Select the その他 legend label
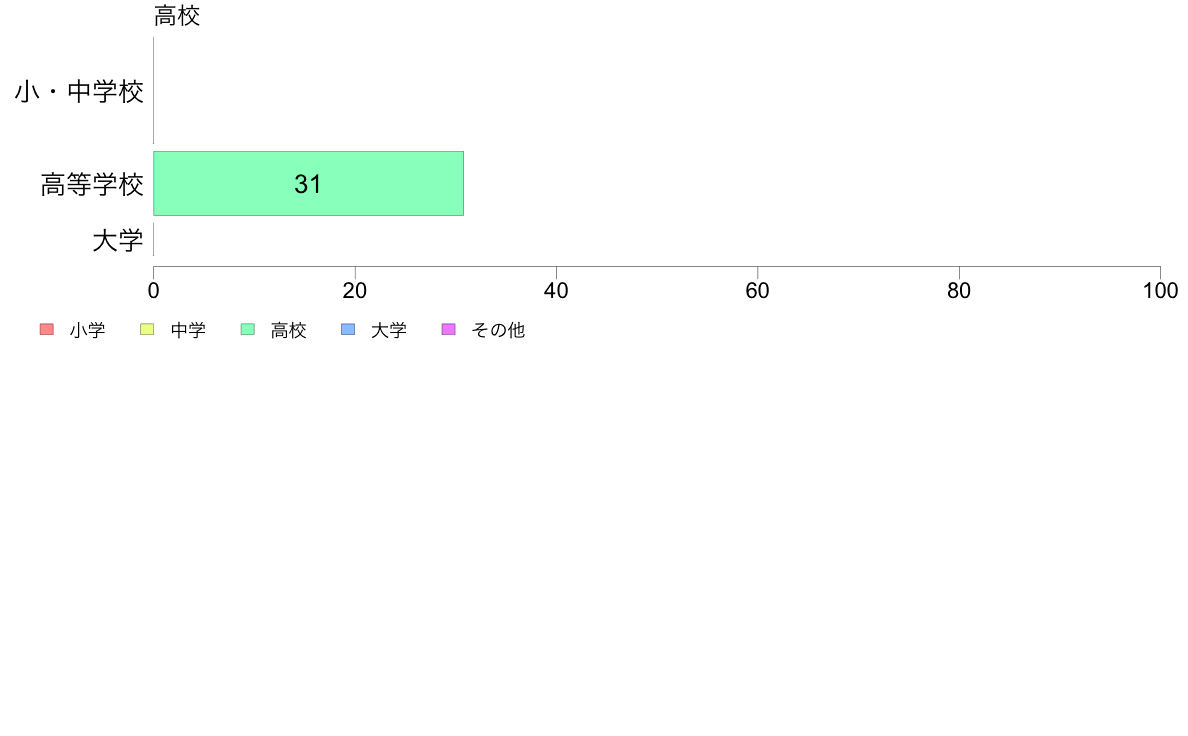This screenshot has height=736, width=1188. (x=498, y=330)
